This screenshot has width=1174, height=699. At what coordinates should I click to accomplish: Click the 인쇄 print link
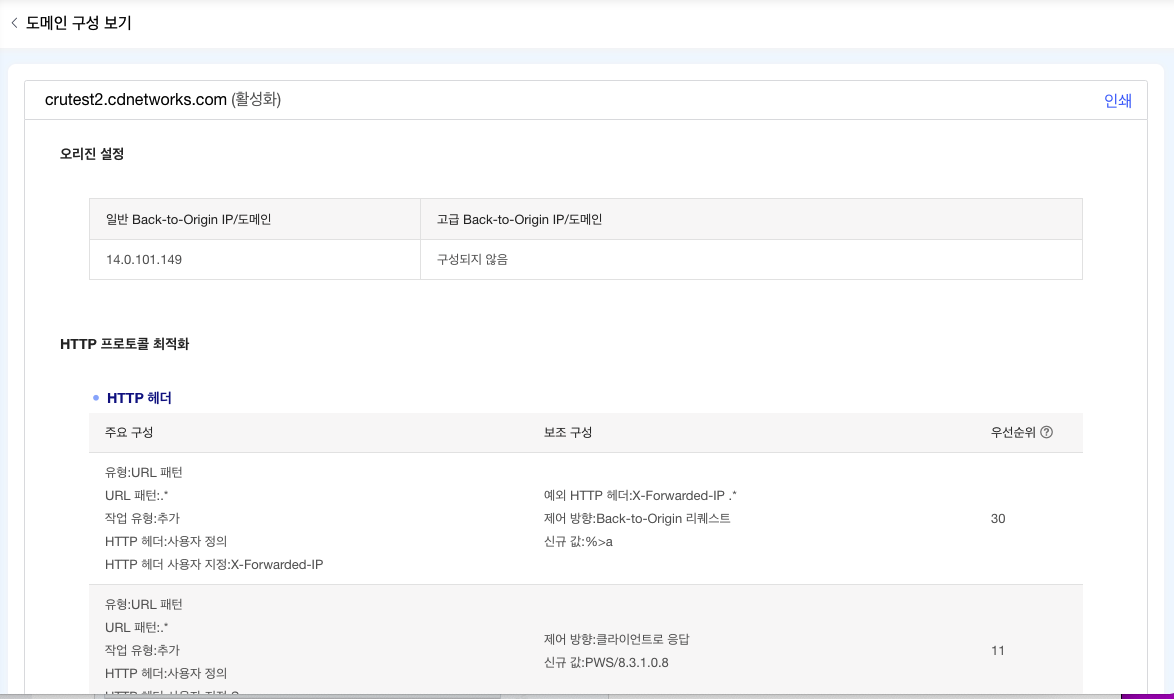tap(1117, 101)
